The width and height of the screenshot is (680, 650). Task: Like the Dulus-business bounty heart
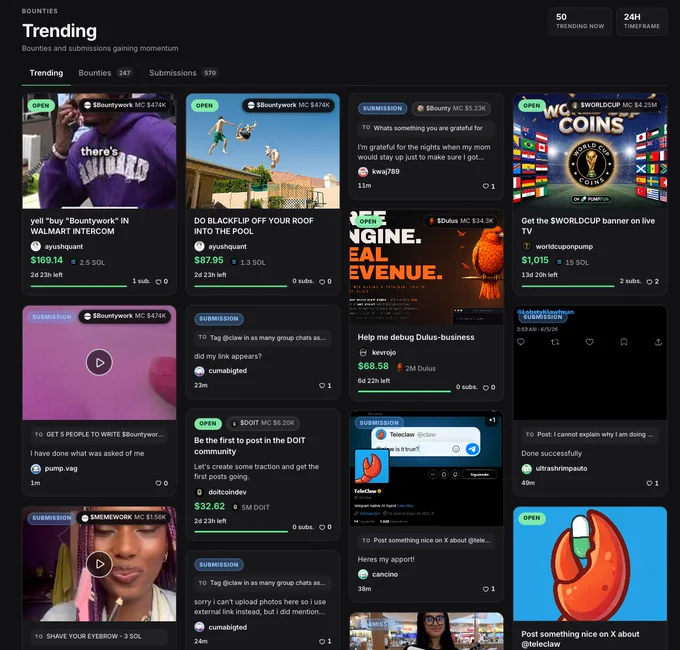pos(486,388)
